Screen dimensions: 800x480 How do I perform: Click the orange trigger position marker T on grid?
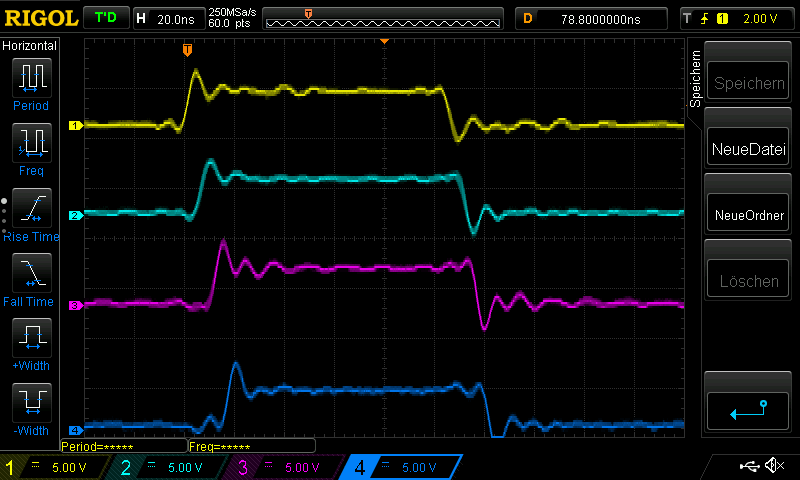click(x=187, y=49)
